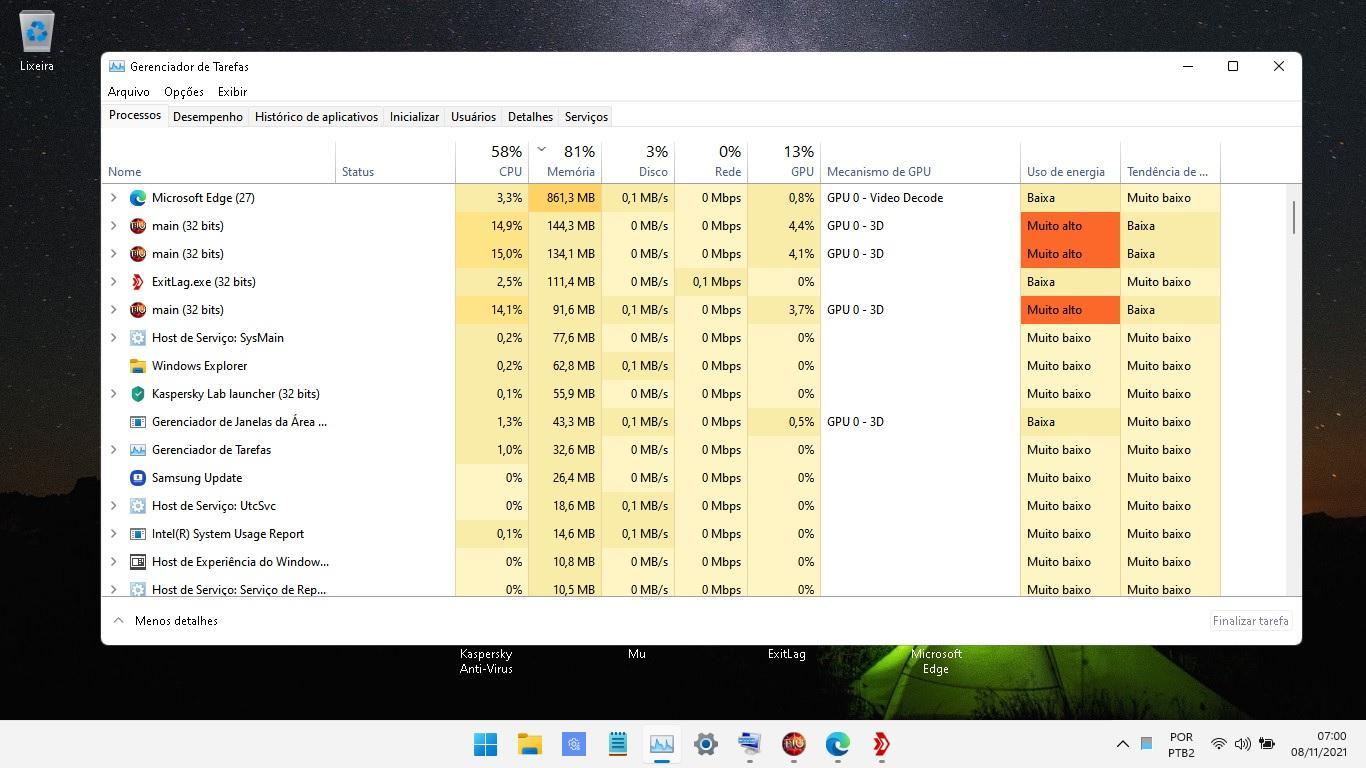The height and width of the screenshot is (768, 1366).
Task: Expand Intel(R) System Usage Report row
Action: (x=114, y=534)
